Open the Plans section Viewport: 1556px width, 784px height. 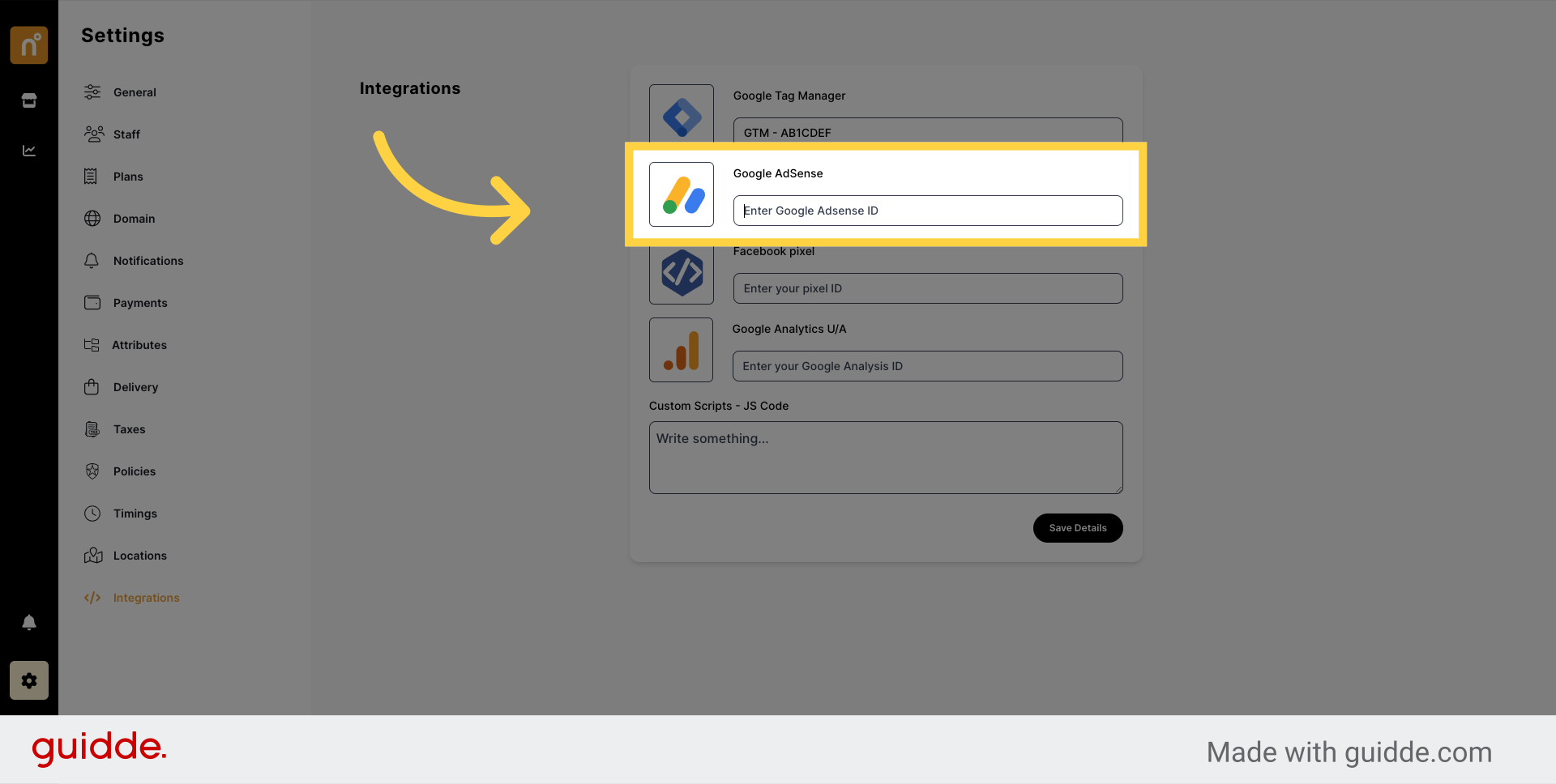(x=128, y=177)
